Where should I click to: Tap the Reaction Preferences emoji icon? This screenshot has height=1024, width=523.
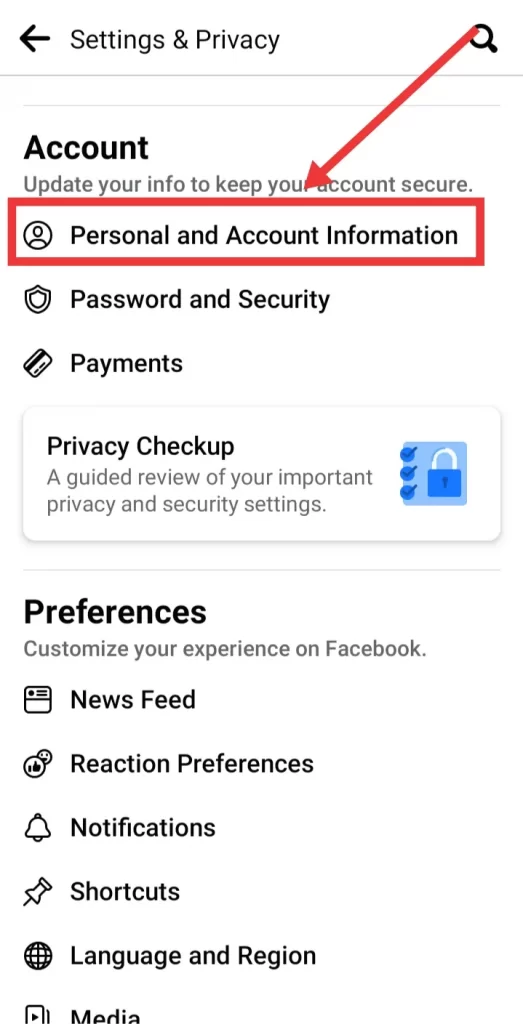point(38,763)
